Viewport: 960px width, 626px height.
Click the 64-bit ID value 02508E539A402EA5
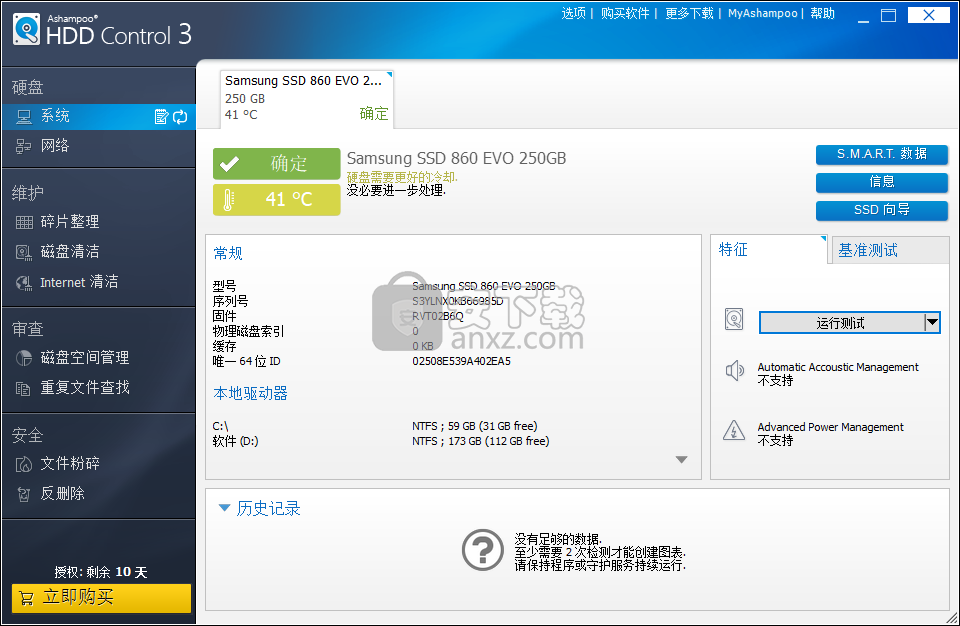tap(461, 361)
